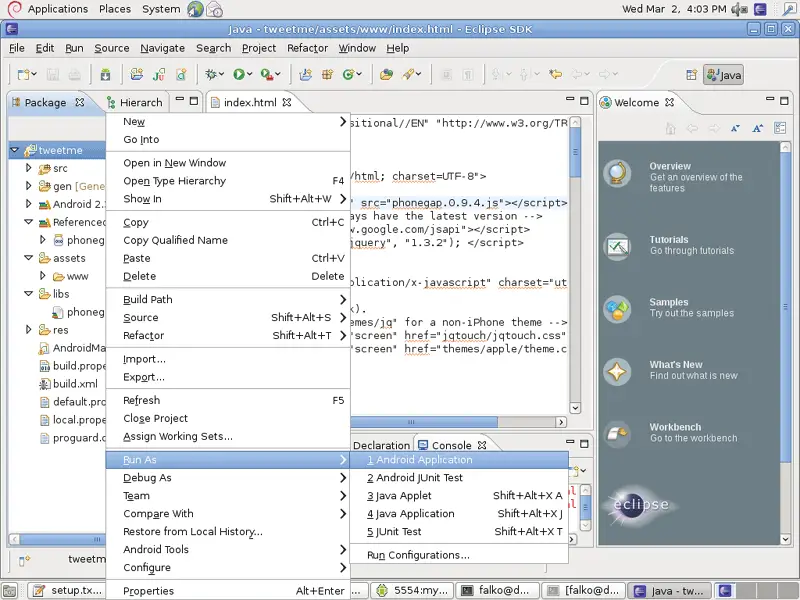Click the Tutorials link in Welcome
The height and width of the screenshot is (600, 800).
pos(668,239)
